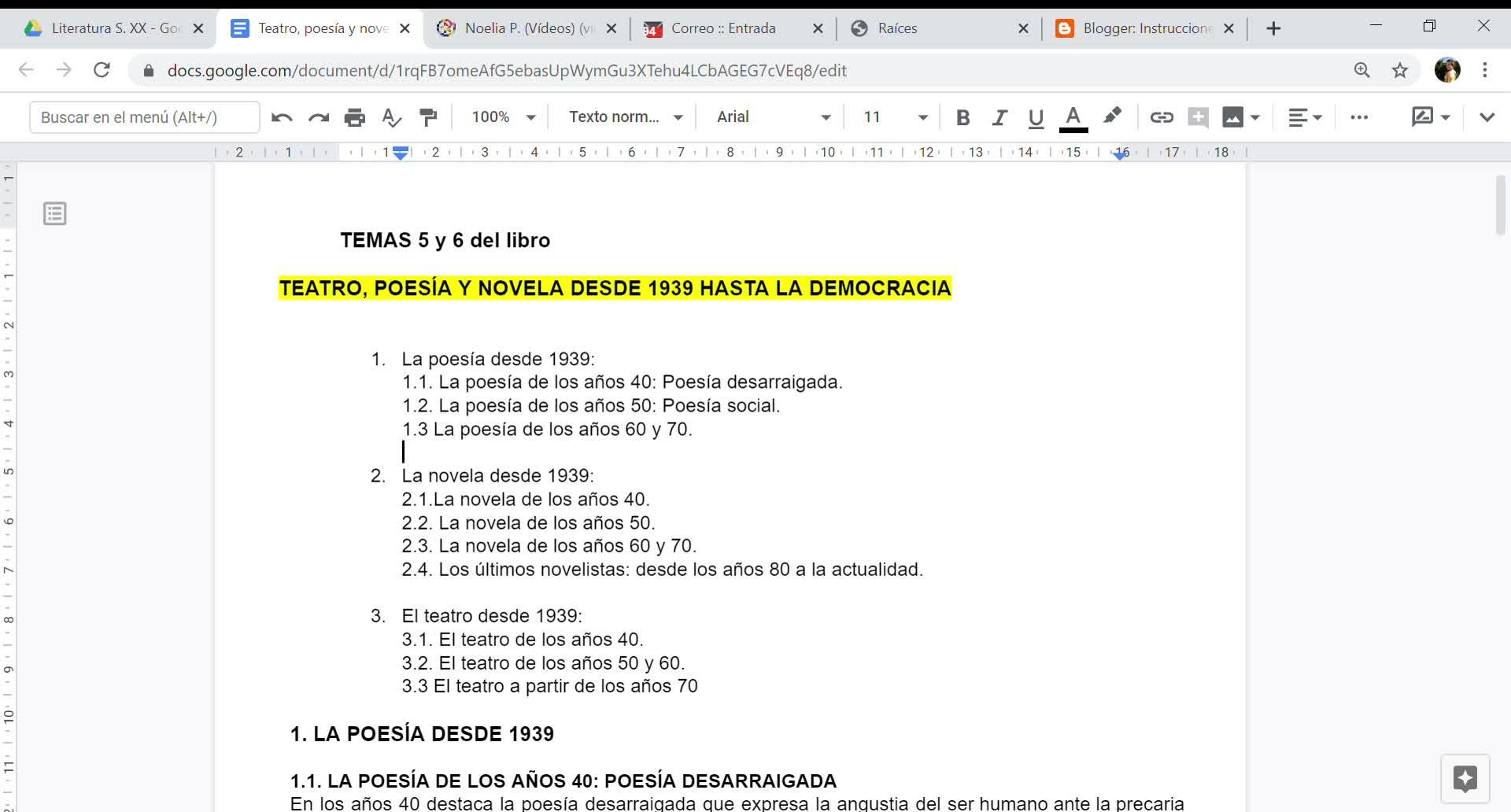The height and width of the screenshot is (812, 1511).
Task: Click the yellow highlighted title text
Action: pyautogui.click(x=615, y=288)
